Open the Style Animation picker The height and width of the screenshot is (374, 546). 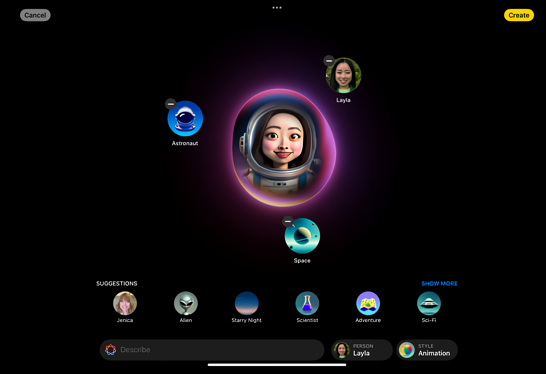click(x=427, y=350)
